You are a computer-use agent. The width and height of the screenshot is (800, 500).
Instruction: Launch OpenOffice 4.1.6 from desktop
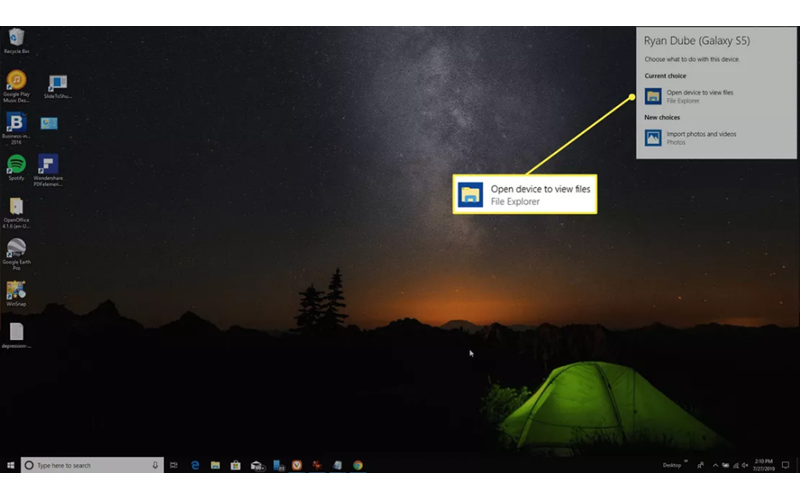pyautogui.click(x=16, y=206)
